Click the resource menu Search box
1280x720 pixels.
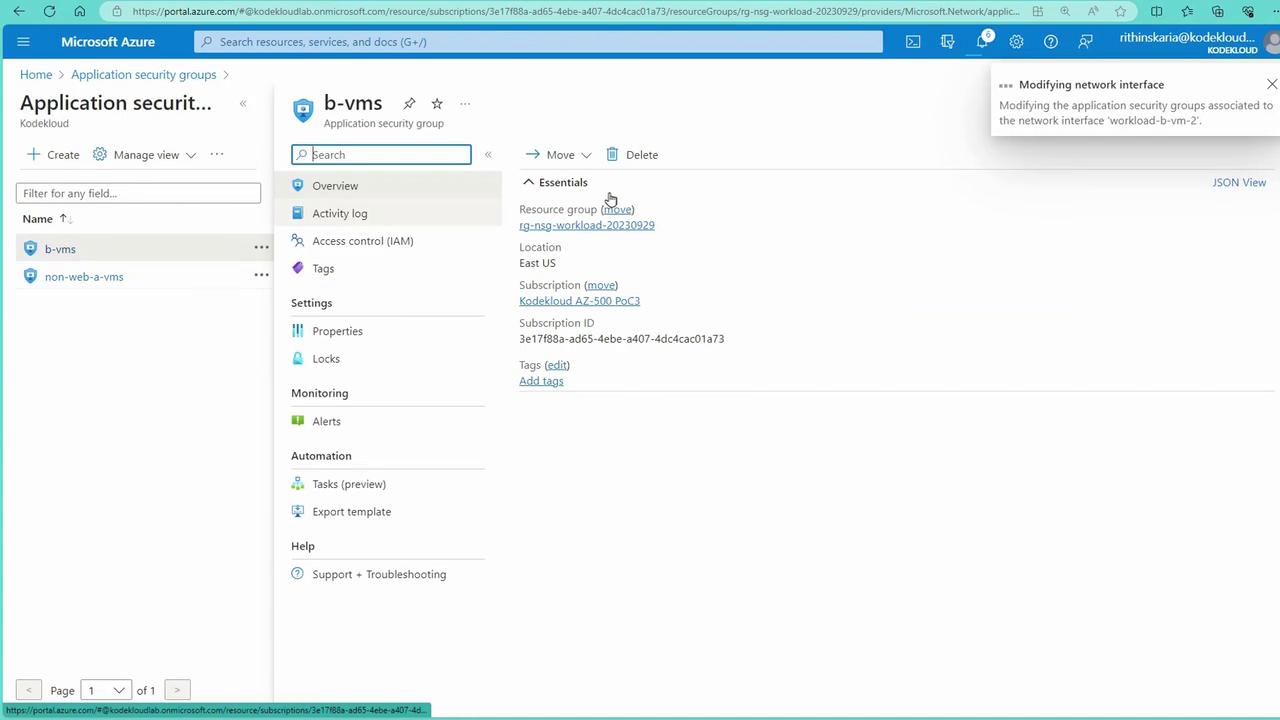[x=381, y=155]
